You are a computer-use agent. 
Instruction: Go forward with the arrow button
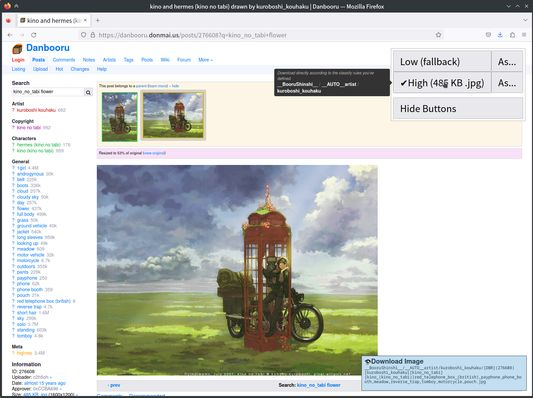tap(22, 35)
